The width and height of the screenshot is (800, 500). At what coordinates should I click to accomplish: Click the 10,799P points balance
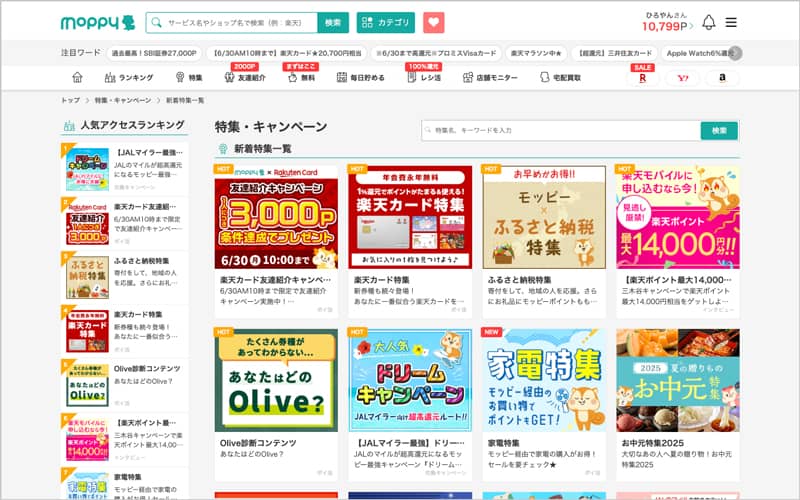click(667, 27)
